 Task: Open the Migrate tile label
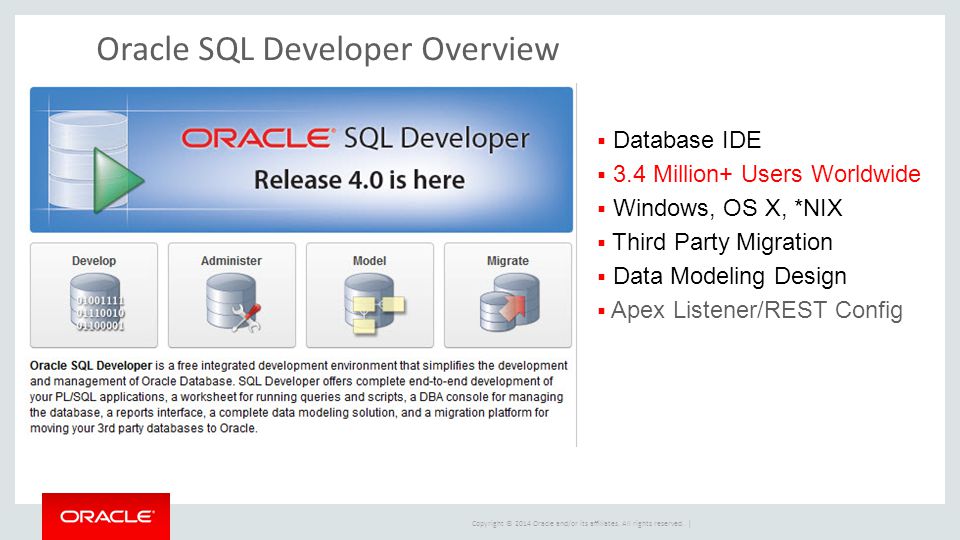(x=508, y=261)
